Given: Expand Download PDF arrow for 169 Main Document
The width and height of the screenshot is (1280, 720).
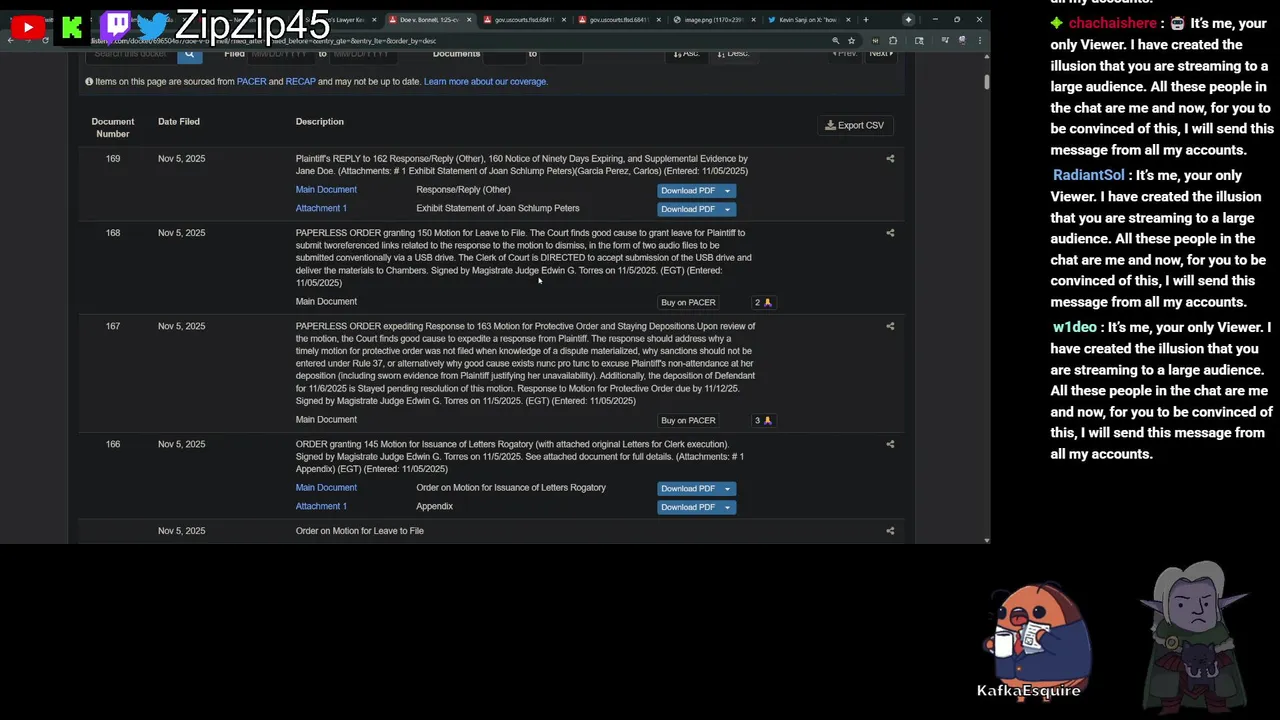Looking at the screenshot, I should coord(727,190).
